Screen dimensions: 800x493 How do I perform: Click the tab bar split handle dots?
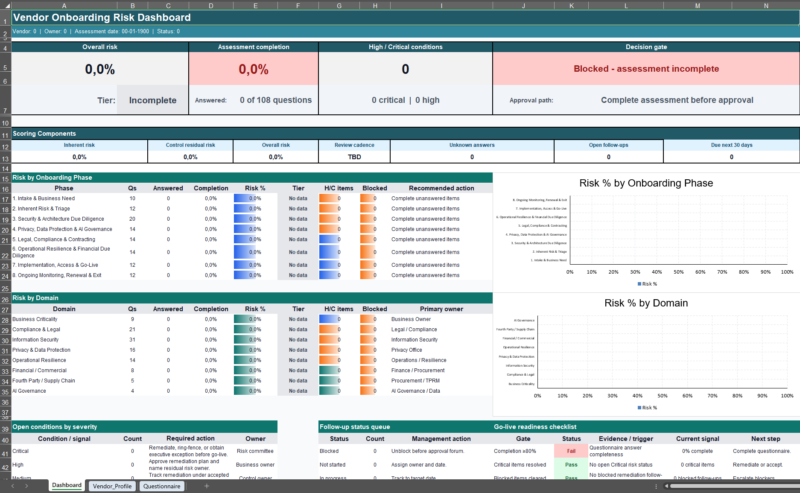tap(656, 486)
